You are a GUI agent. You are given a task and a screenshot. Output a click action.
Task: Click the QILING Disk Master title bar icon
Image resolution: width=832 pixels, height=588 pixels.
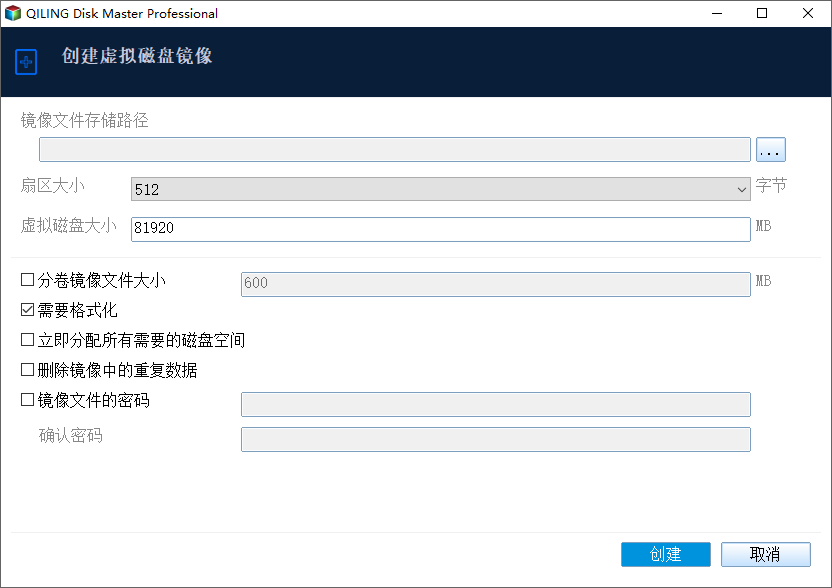pyautogui.click(x=14, y=13)
